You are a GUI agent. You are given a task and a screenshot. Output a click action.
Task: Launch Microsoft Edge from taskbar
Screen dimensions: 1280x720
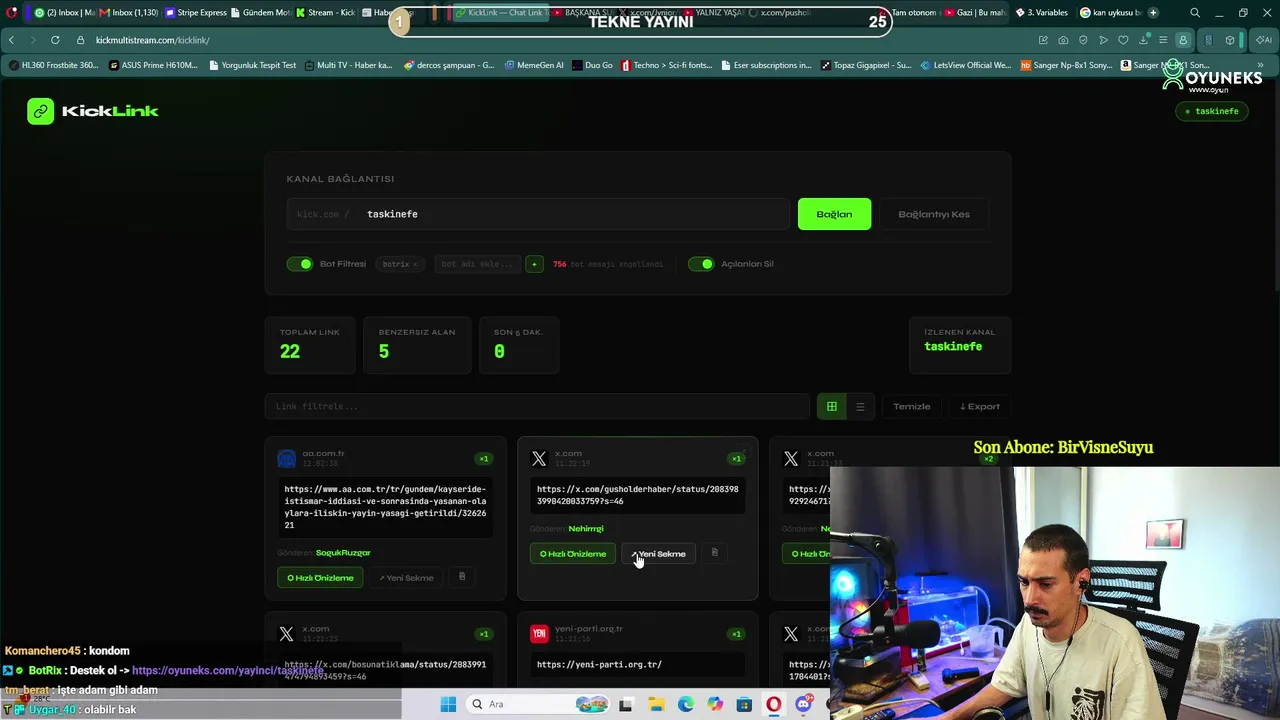(685, 704)
